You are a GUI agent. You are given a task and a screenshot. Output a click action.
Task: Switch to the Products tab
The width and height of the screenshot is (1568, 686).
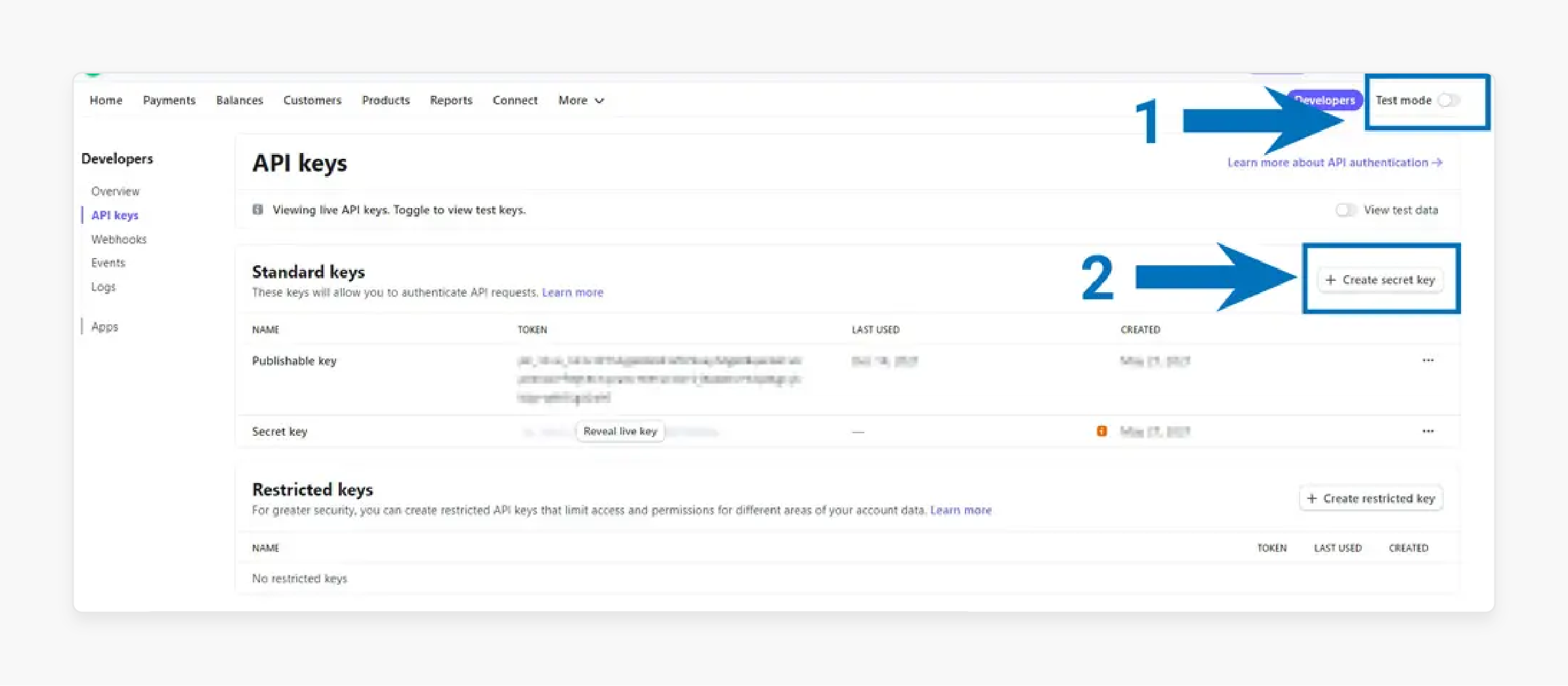pyautogui.click(x=386, y=100)
